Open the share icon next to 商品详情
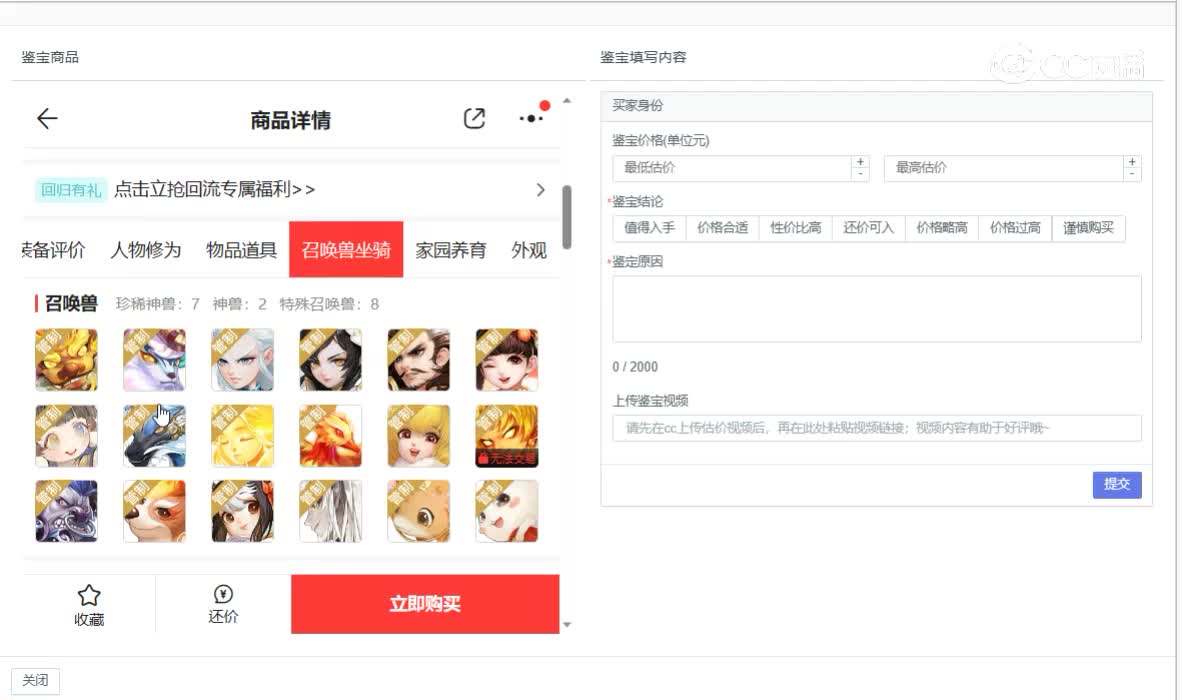Screen dimensions: 1182x700 (474, 117)
